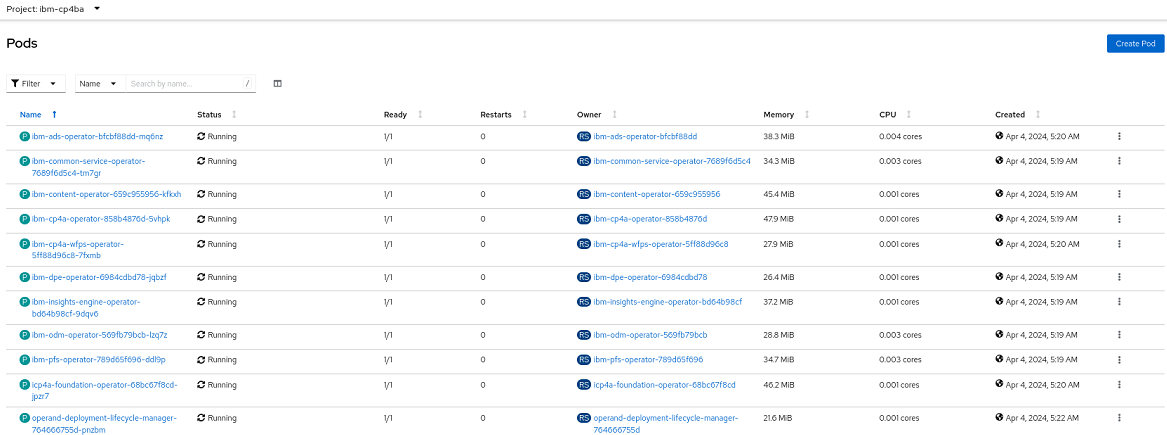Click the 0.004 cores CPU value

point(899,137)
